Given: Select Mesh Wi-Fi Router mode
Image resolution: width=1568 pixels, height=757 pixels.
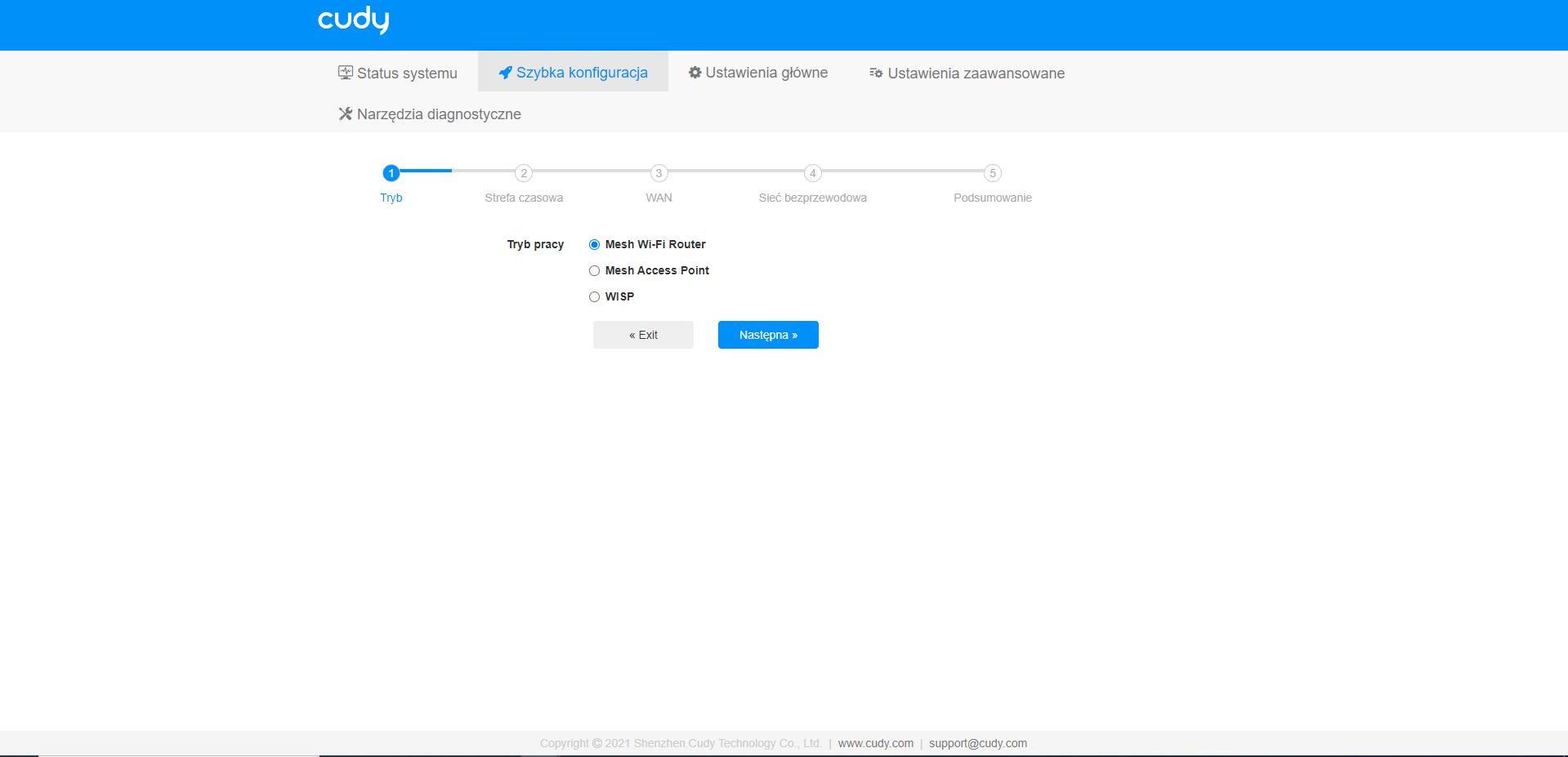Looking at the screenshot, I should (595, 244).
